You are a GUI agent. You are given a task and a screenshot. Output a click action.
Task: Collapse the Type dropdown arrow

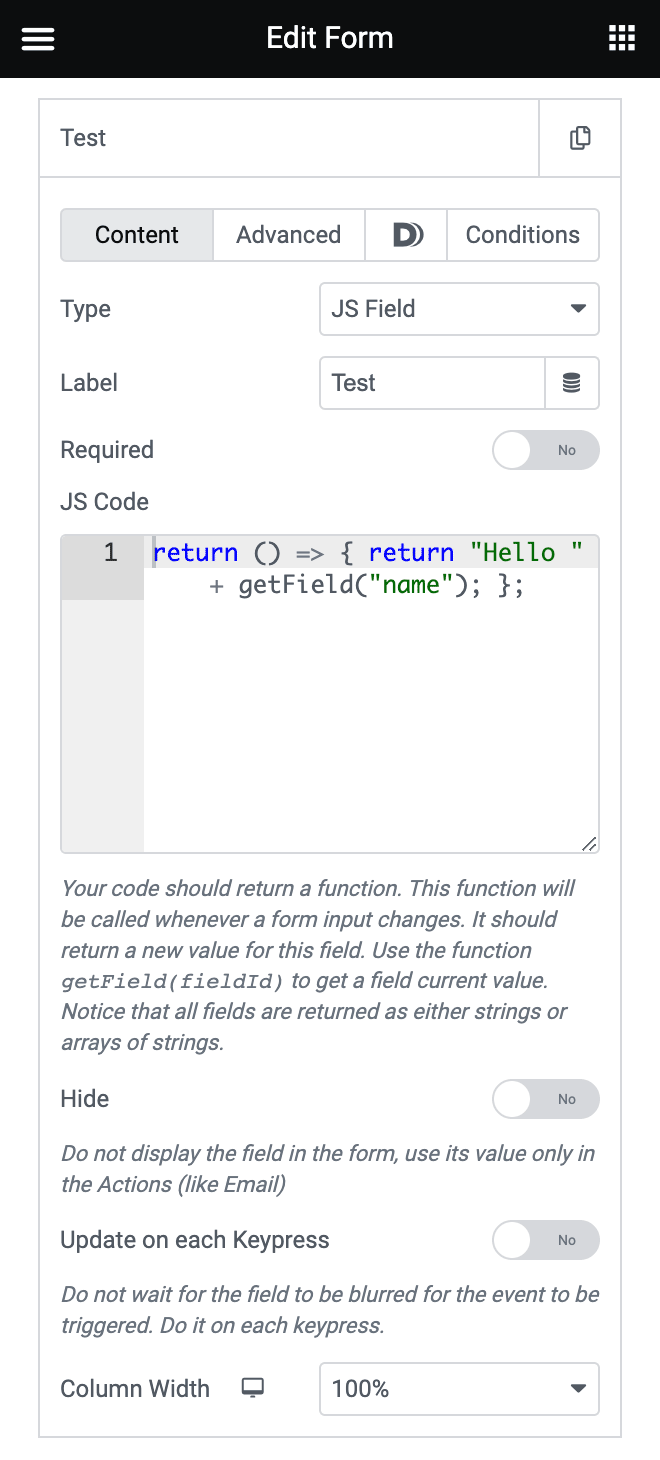(579, 309)
